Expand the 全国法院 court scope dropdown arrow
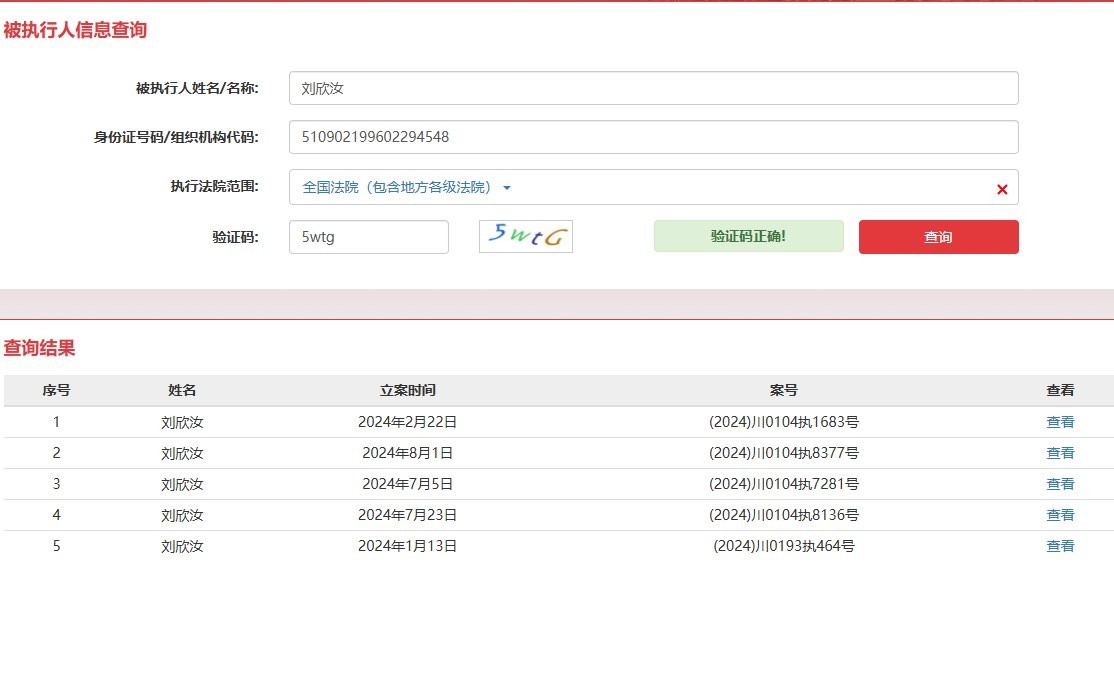This screenshot has height=683, width=1114. 507,188
